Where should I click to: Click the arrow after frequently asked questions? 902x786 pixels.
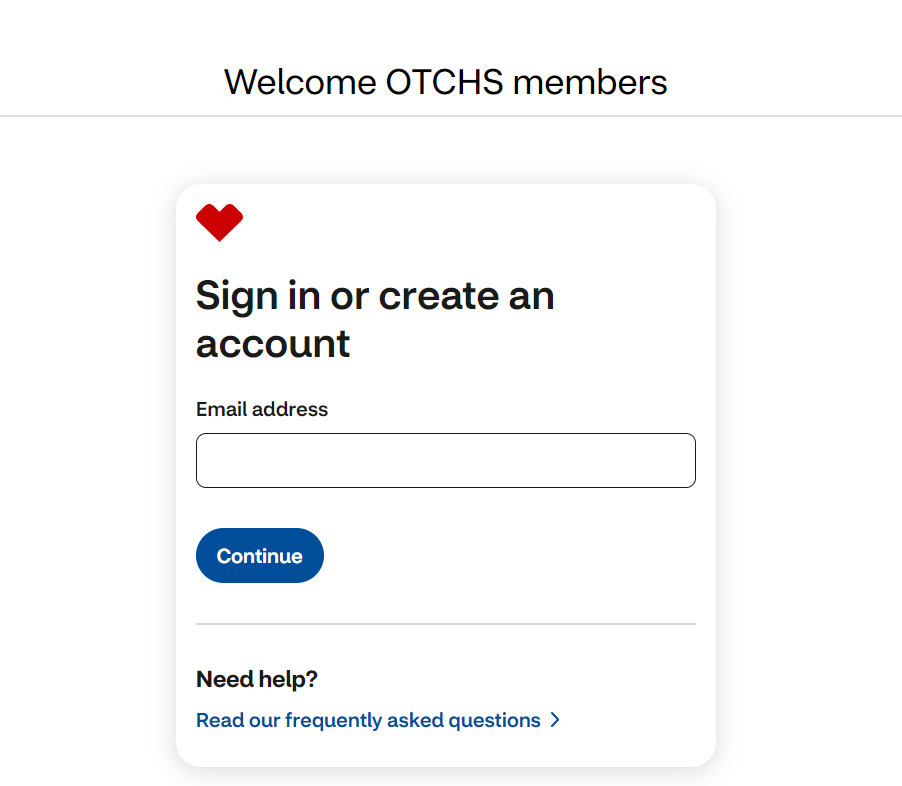coord(555,720)
